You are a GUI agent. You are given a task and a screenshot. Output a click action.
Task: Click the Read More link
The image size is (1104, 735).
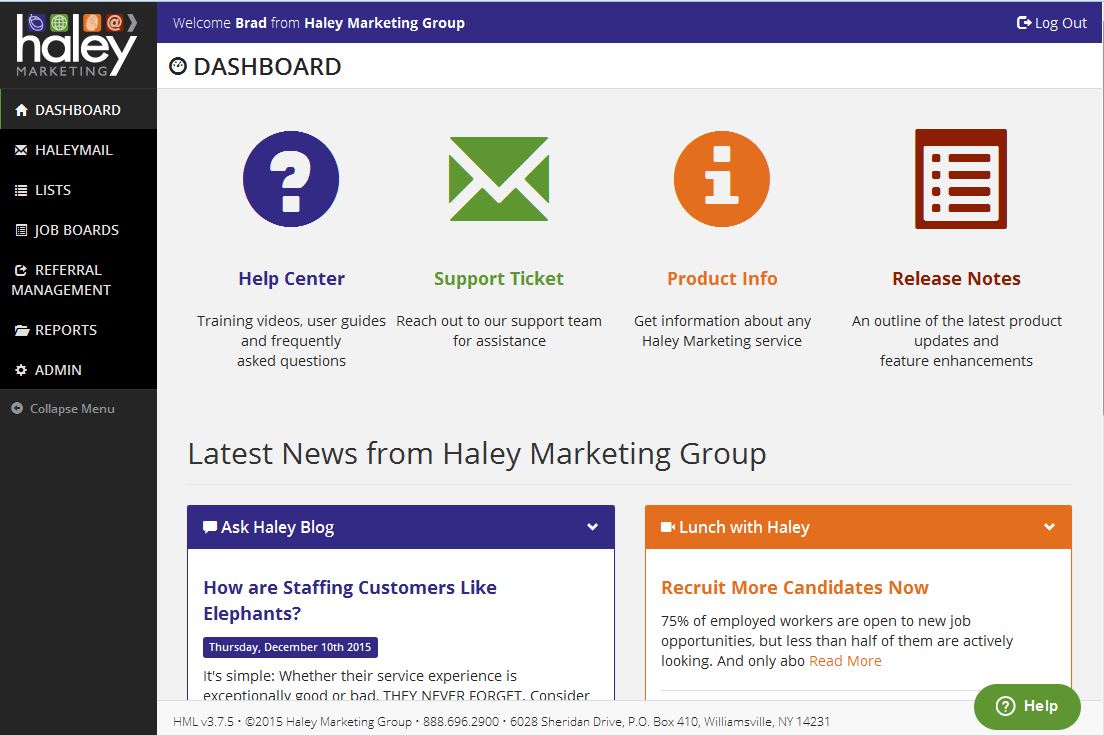point(845,661)
